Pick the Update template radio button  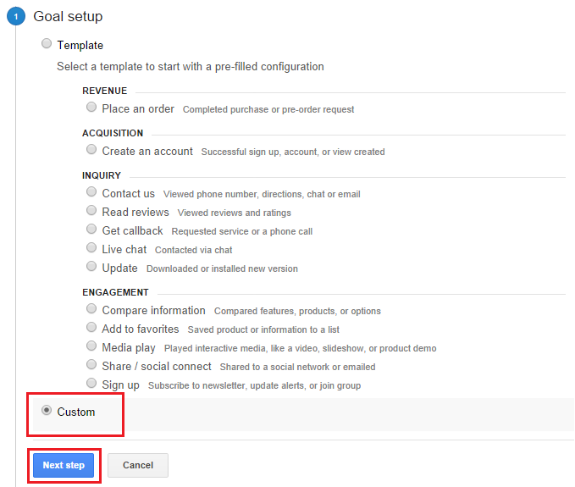[91, 266]
